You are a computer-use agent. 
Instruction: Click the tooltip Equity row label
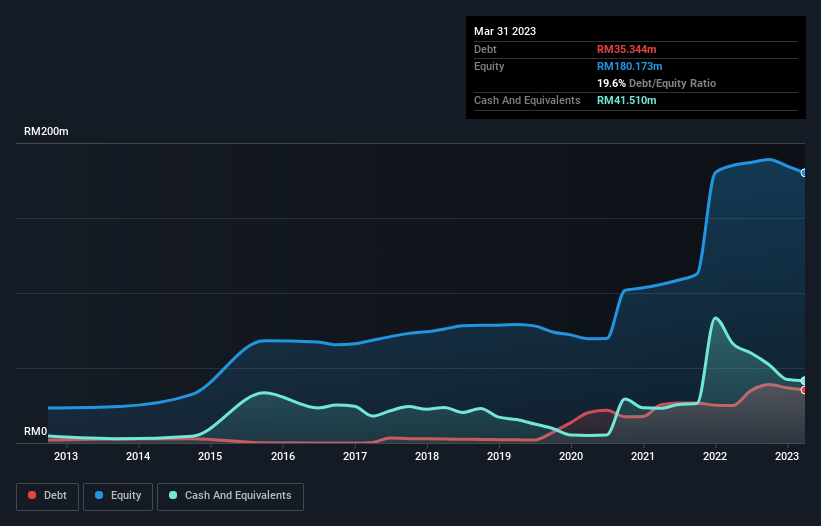click(489, 66)
